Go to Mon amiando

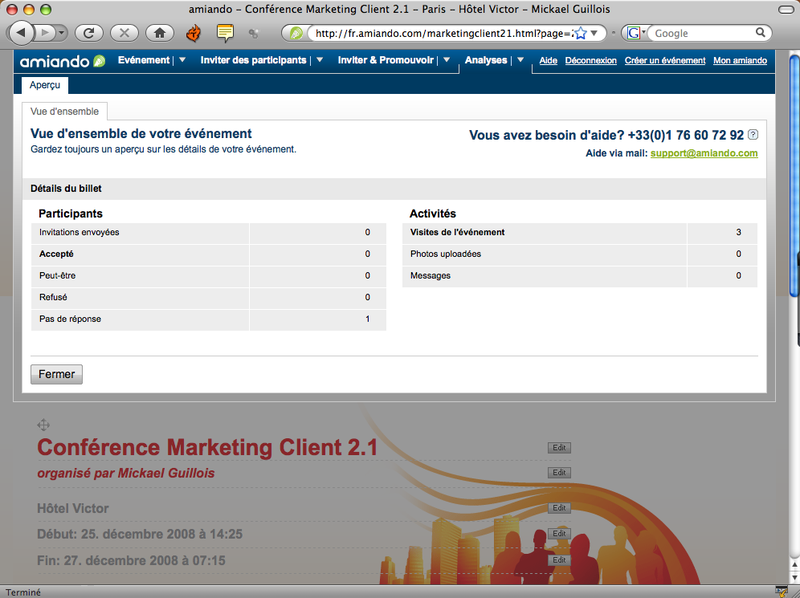740,61
